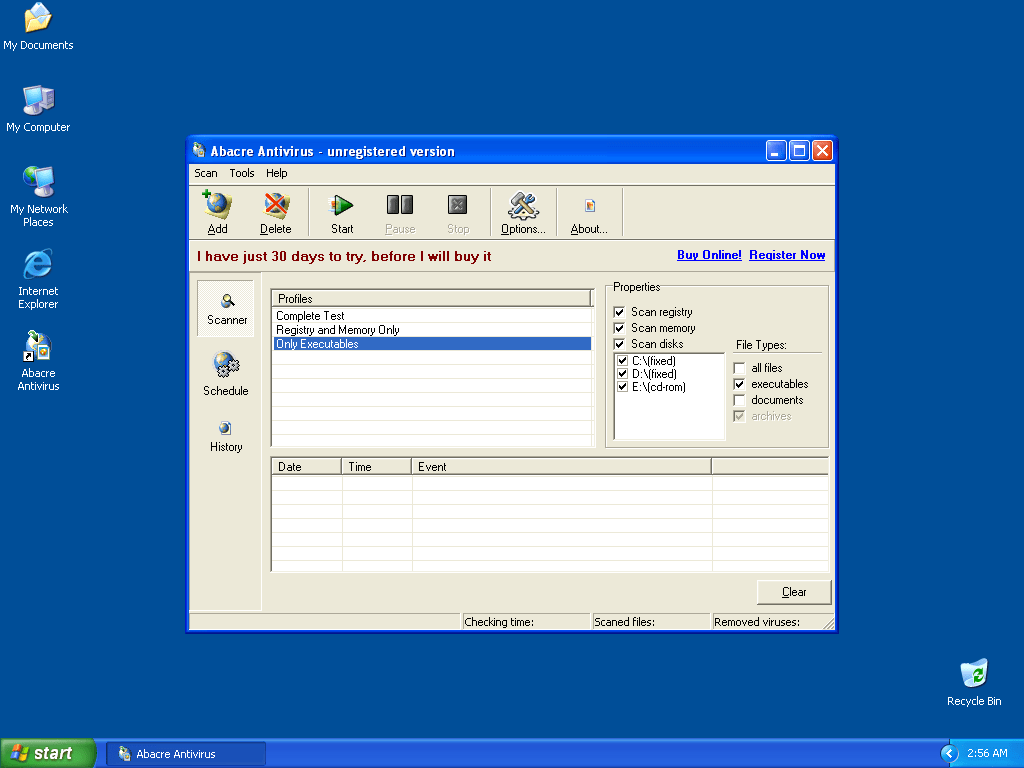
Task: Open the Tools menu
Action: 242,173
